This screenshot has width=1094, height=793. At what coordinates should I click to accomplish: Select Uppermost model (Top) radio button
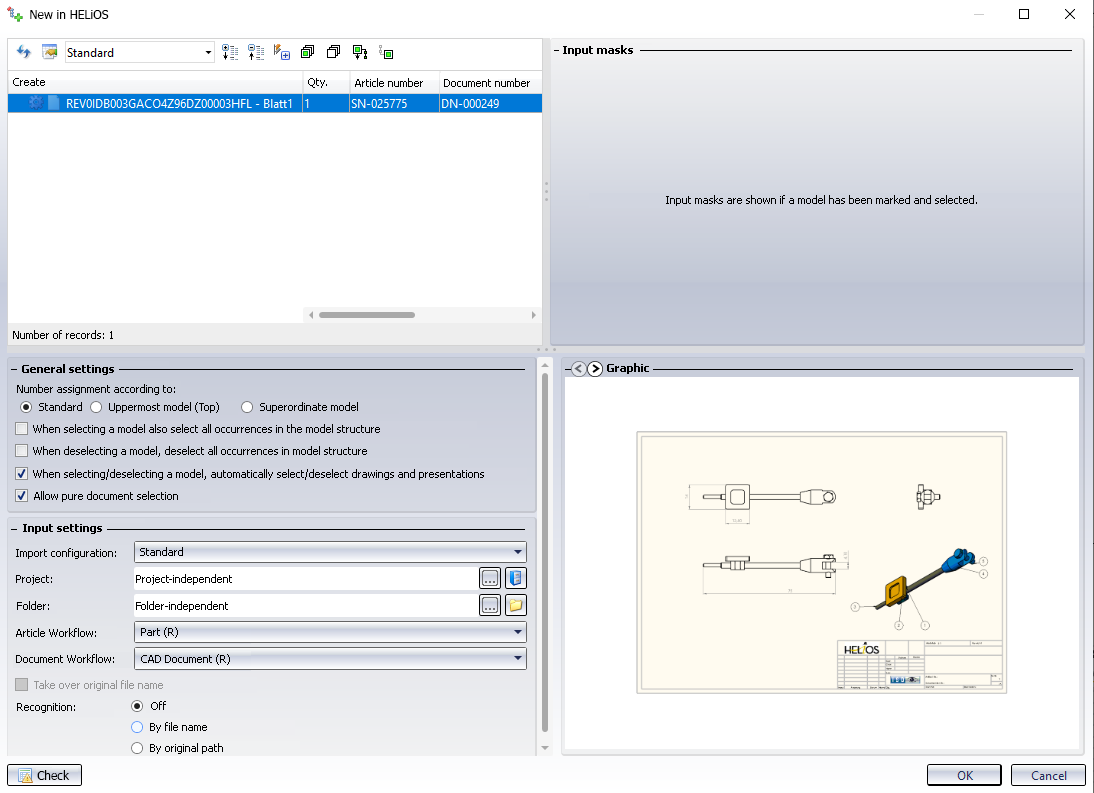tap(97, 407)
